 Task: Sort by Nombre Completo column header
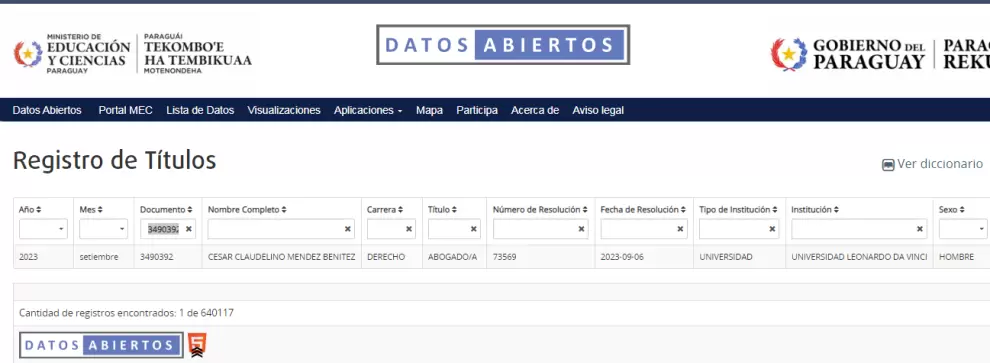(x=247, y=210)
